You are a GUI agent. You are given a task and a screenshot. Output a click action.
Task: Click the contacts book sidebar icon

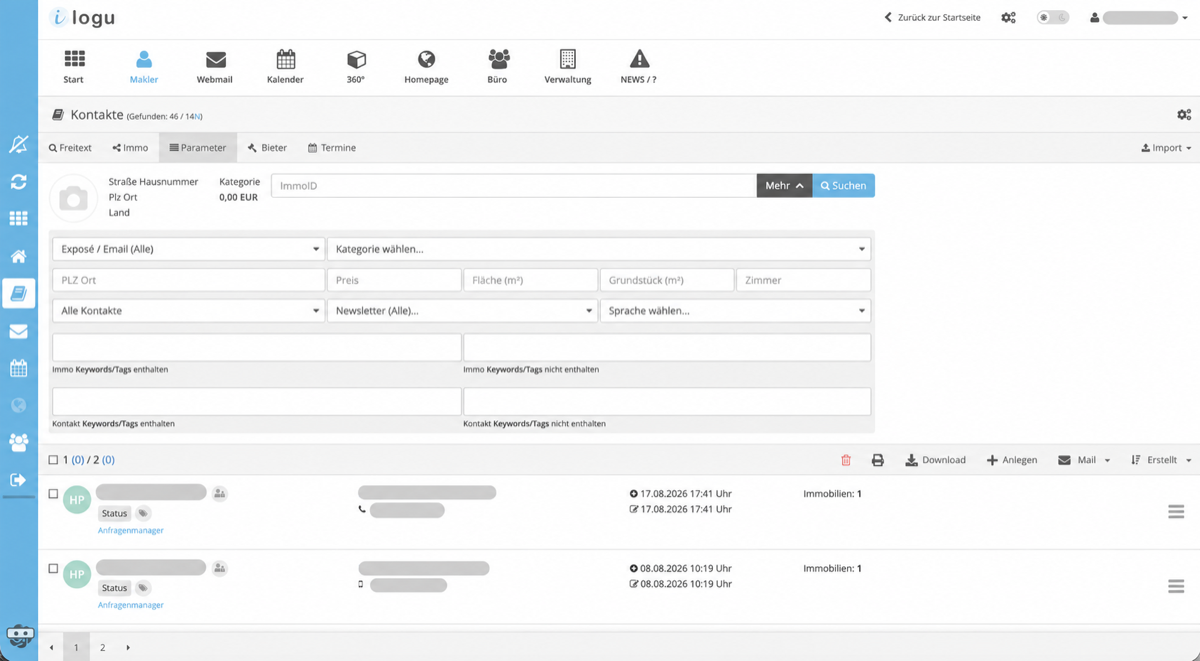18,293
